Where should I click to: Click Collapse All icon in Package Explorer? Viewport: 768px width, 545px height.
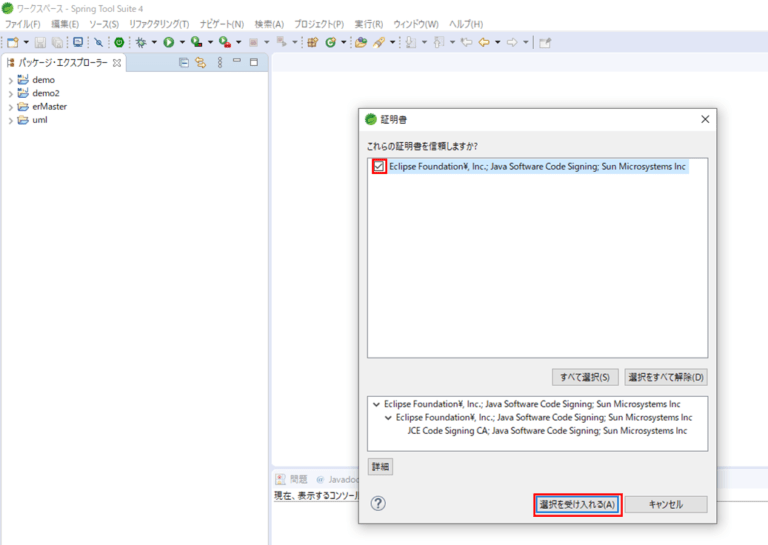[x=183, y=62]
